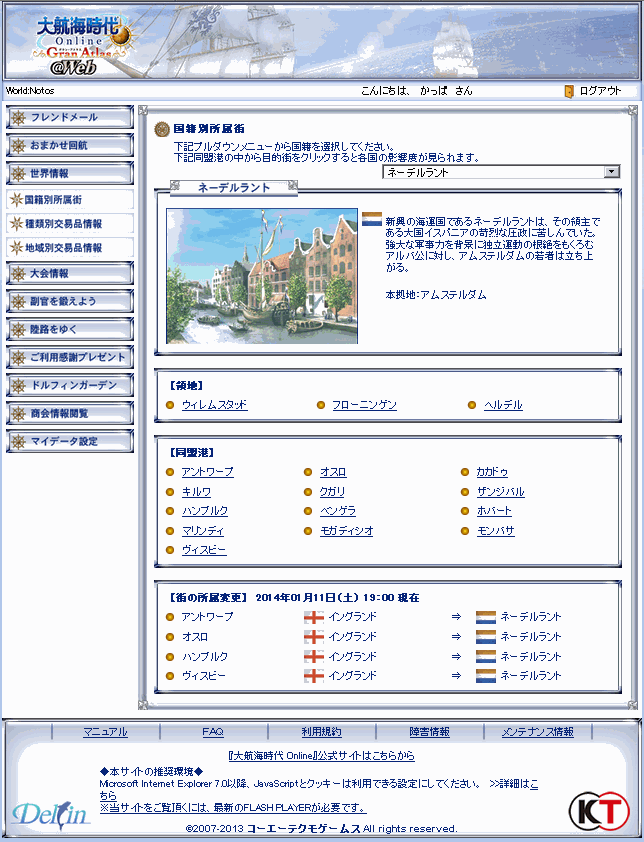The height and width of the screenshot is (842, 644).
Task: Open 種類別交易品情報 submenu item
Action: tap(70, 223)
